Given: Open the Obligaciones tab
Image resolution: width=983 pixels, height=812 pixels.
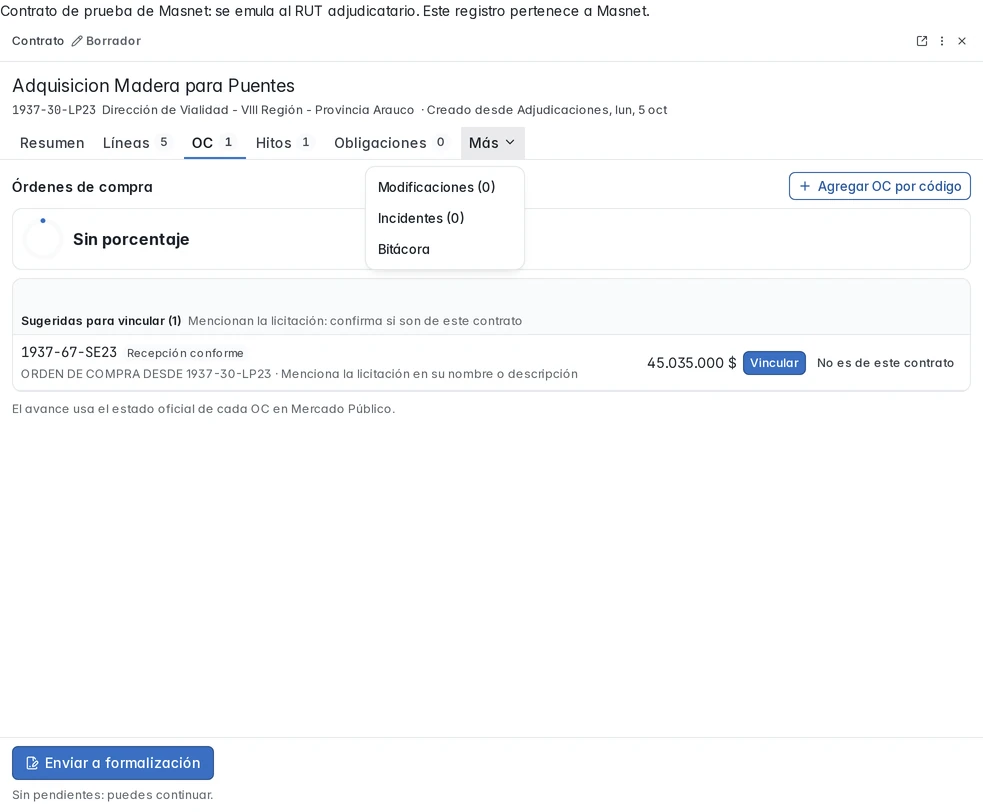Looking at the screenshot, I should pos(390,143).
